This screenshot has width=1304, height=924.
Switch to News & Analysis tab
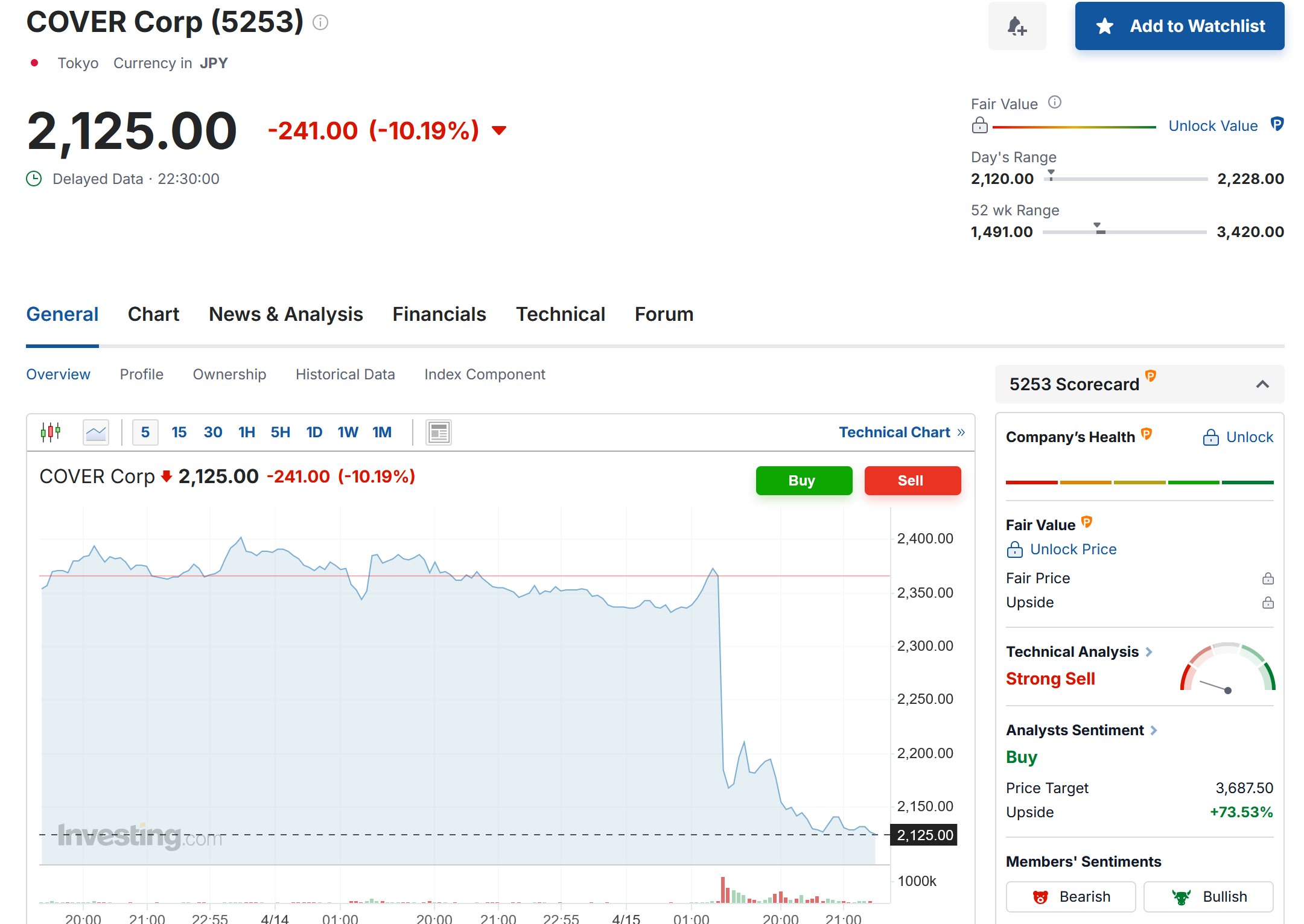coord(285,314)
